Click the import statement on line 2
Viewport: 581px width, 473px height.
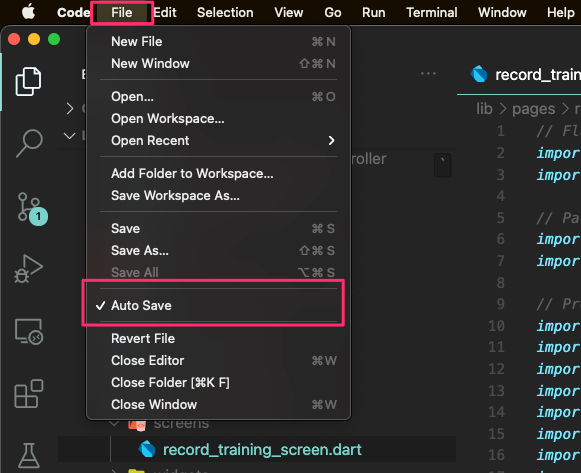click(x=558, y=153)
